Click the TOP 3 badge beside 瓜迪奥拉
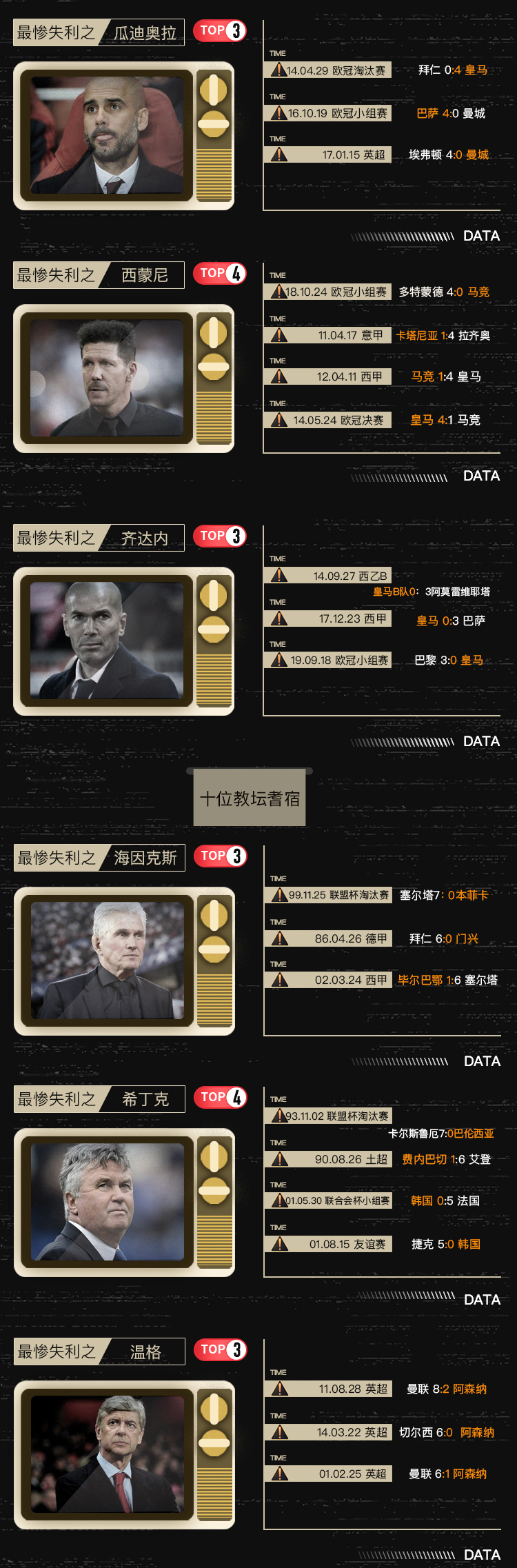Screen dimensions: 517x1568 coord(220,30)
